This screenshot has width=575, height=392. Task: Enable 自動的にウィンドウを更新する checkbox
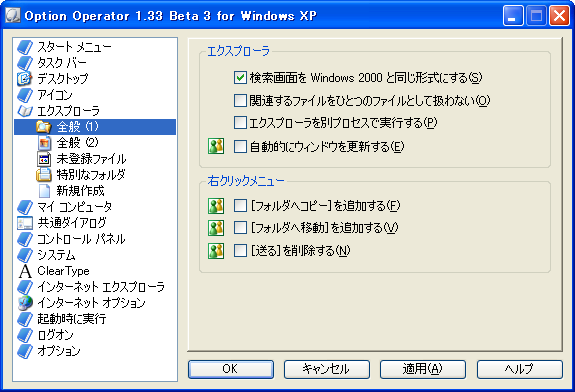click(240, 147)
